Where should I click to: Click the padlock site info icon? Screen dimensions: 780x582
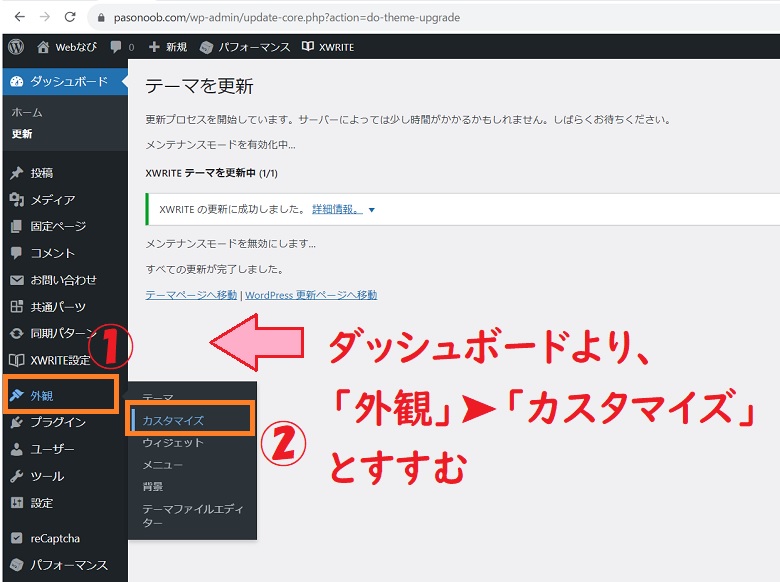click(101, 17)
